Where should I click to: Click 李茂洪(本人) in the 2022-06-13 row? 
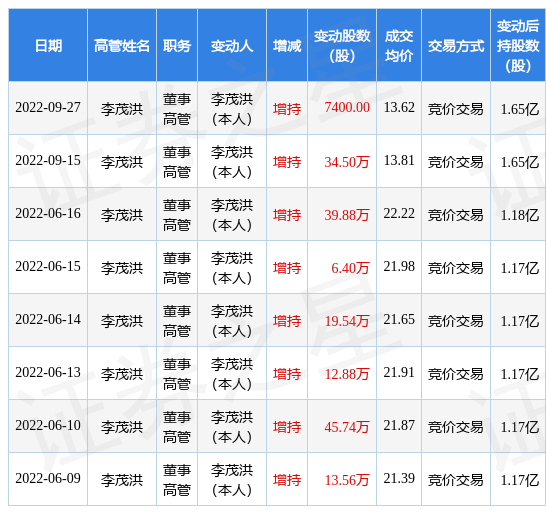click(232, 374)
